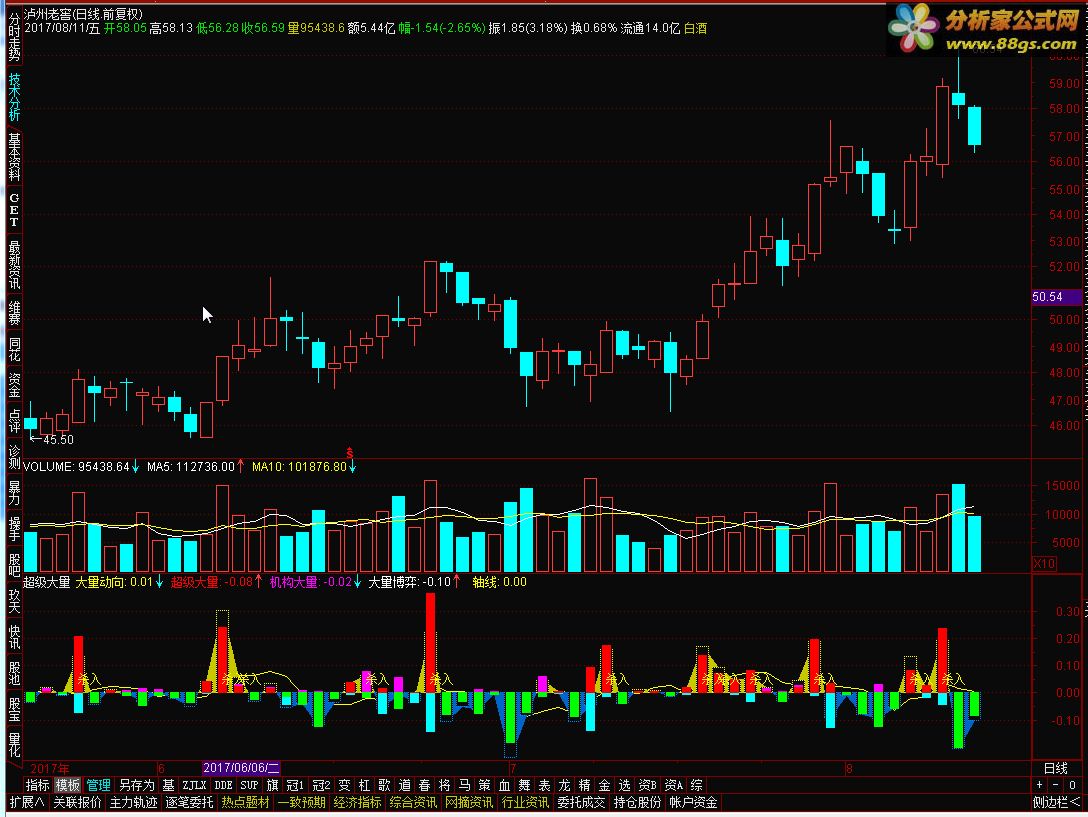Click the minus zoom-out button
This screenshot has height=817, width=1088.
pyautogui.click(x=1055, y=785)
